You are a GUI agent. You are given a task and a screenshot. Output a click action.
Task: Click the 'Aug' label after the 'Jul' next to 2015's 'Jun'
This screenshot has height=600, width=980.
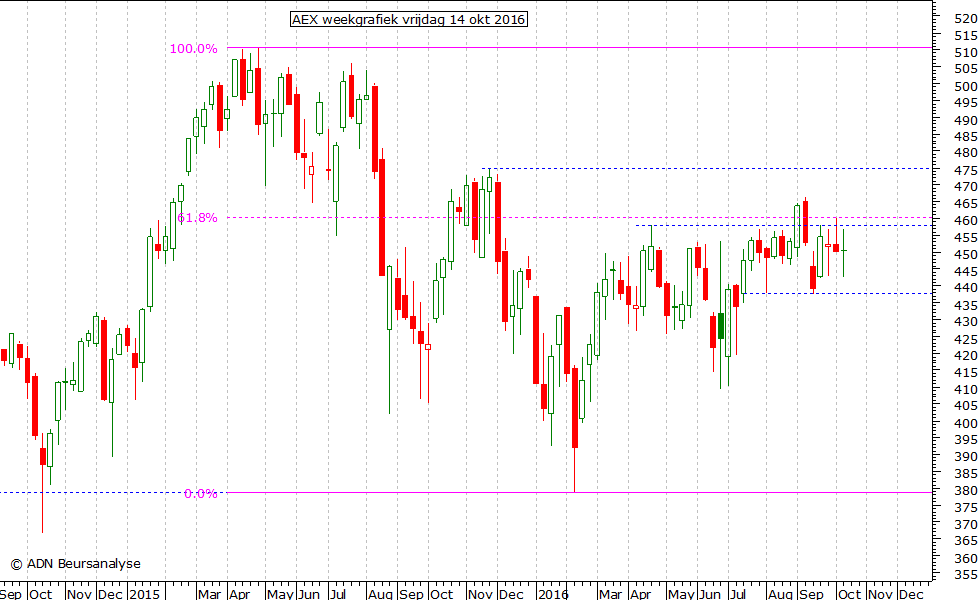point(380,593)
